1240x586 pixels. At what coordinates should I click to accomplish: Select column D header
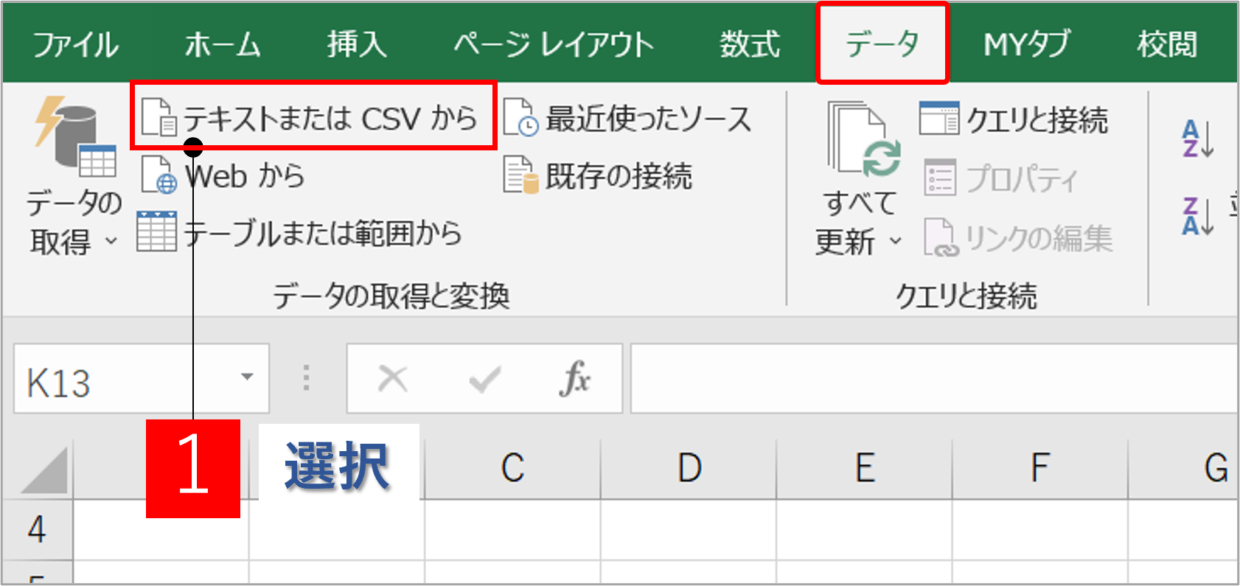click(x=688, y=467)
